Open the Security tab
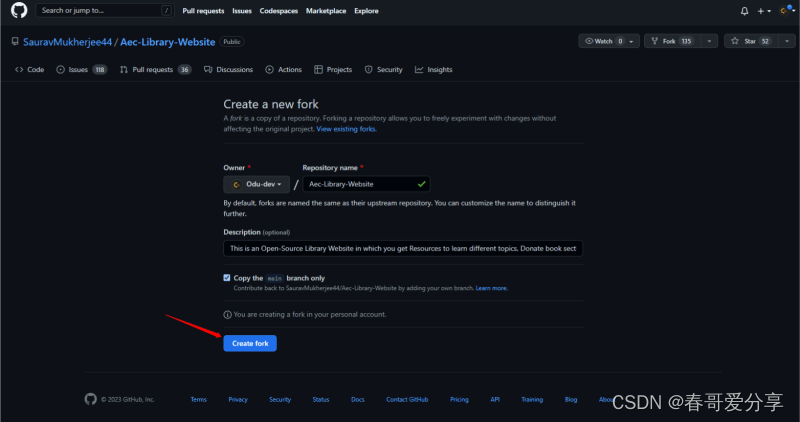Screen dimensions: 800x422 (384, 69)
